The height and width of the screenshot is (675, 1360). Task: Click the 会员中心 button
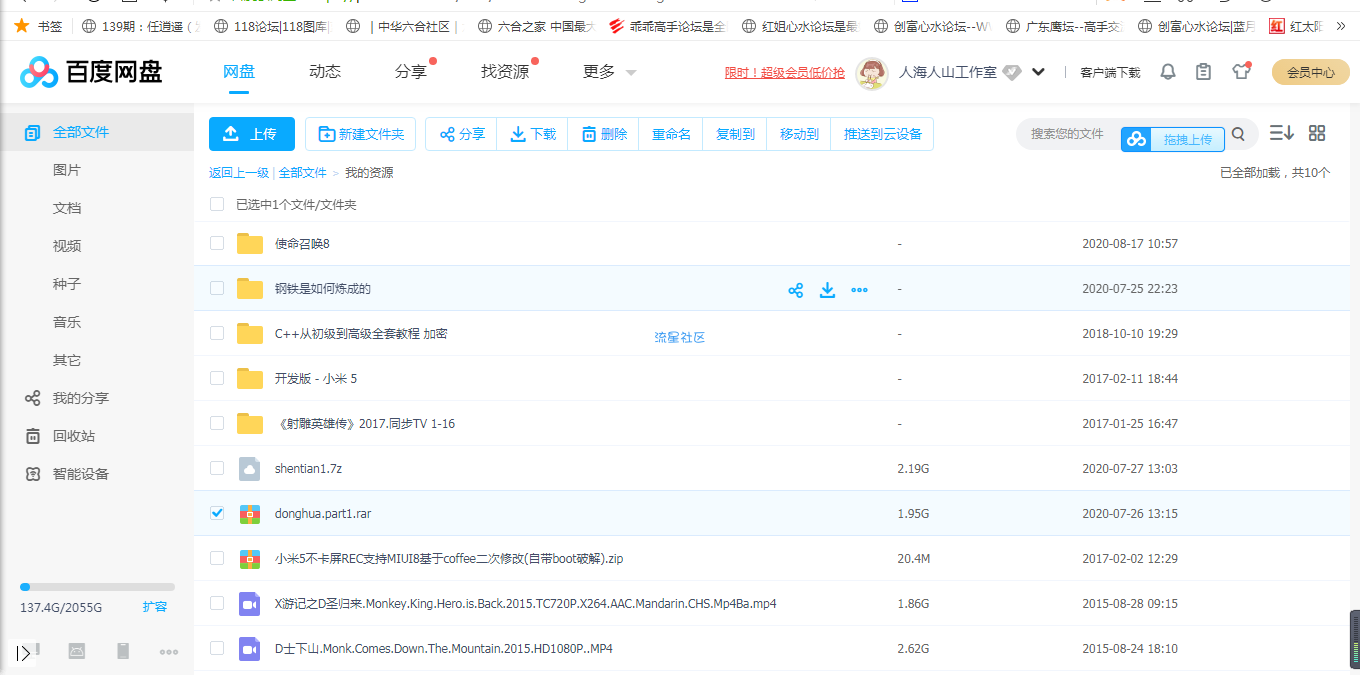click(x=1310, y=72)
